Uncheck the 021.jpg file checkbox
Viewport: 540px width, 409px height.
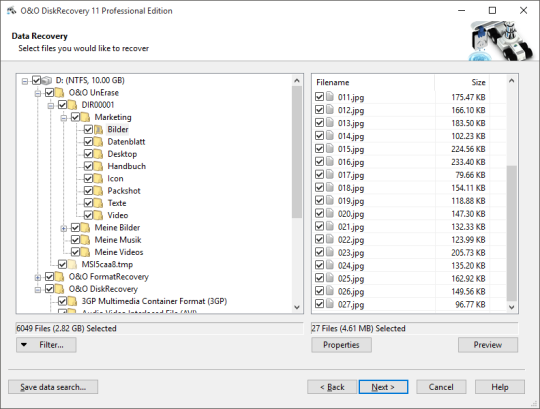click(x=319, y=227)
